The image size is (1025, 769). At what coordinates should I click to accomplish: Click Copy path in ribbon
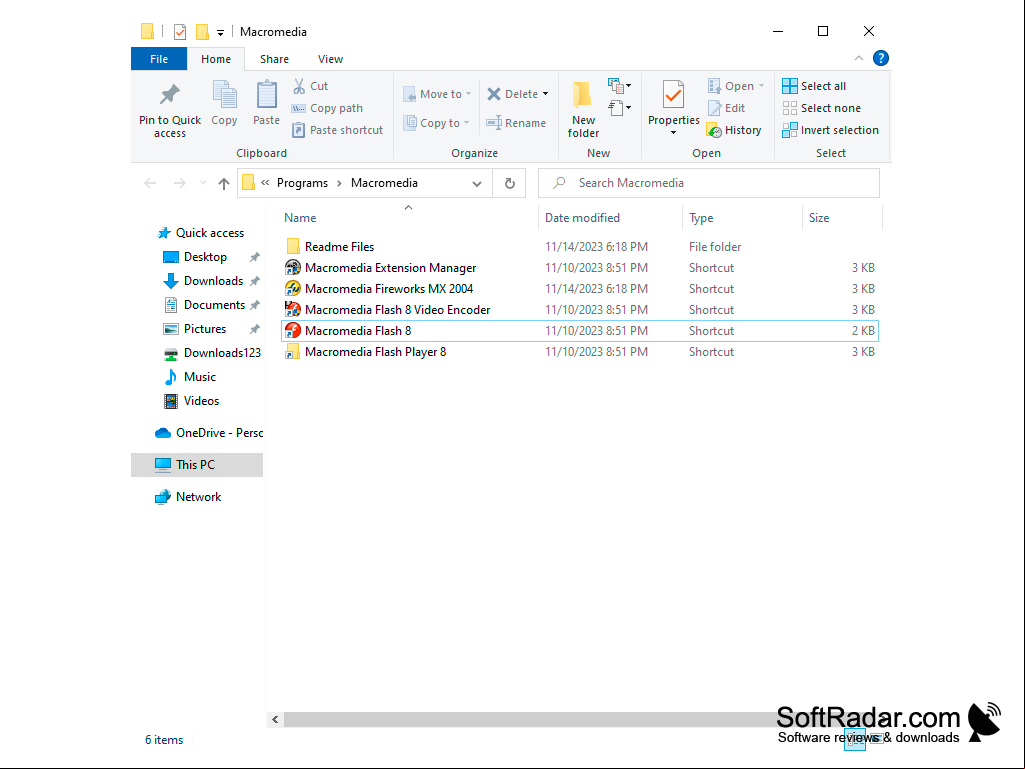pyautogui.click(x=327, y=108)
